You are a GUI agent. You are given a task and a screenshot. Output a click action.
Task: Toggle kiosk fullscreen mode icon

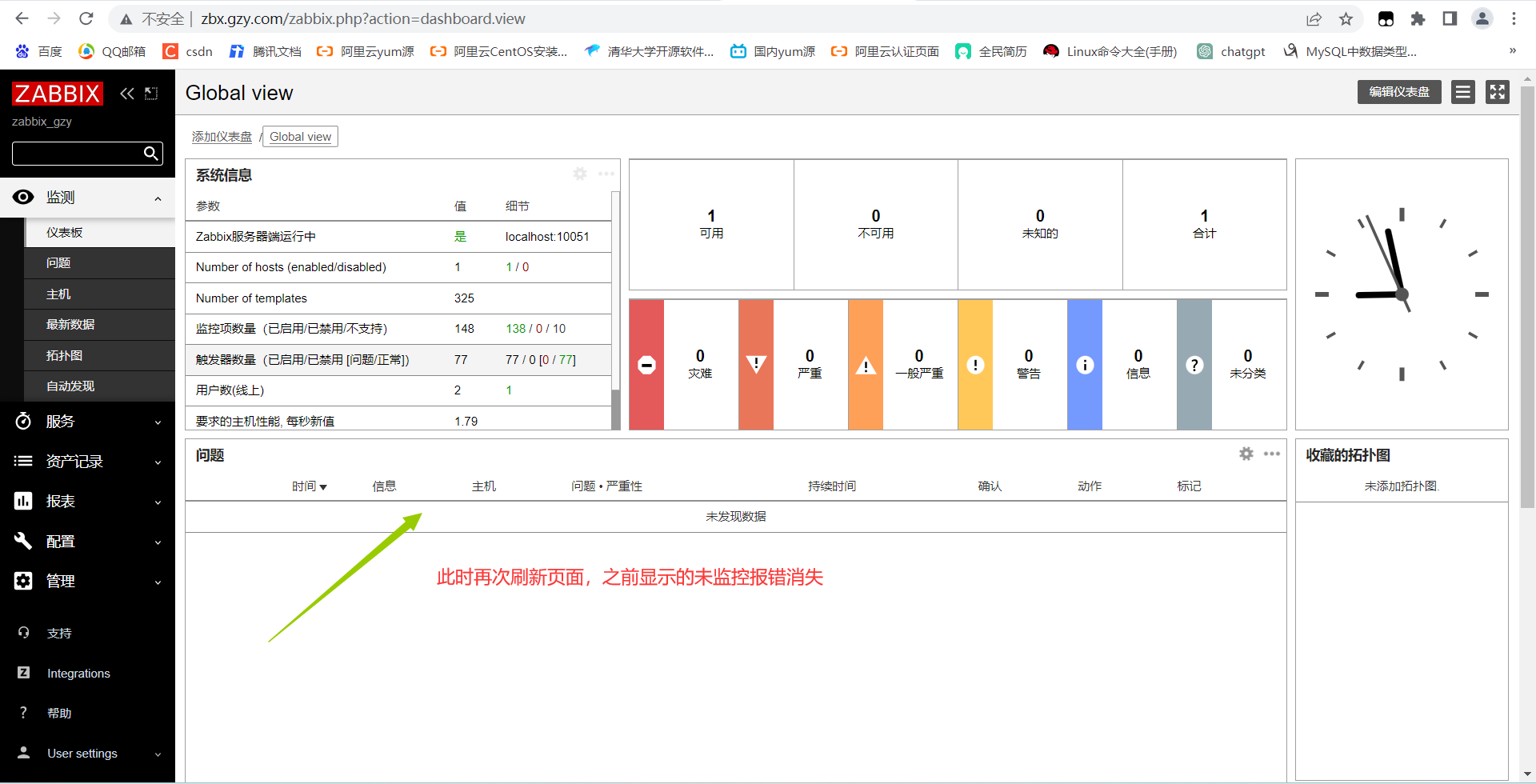point(1498,92)
